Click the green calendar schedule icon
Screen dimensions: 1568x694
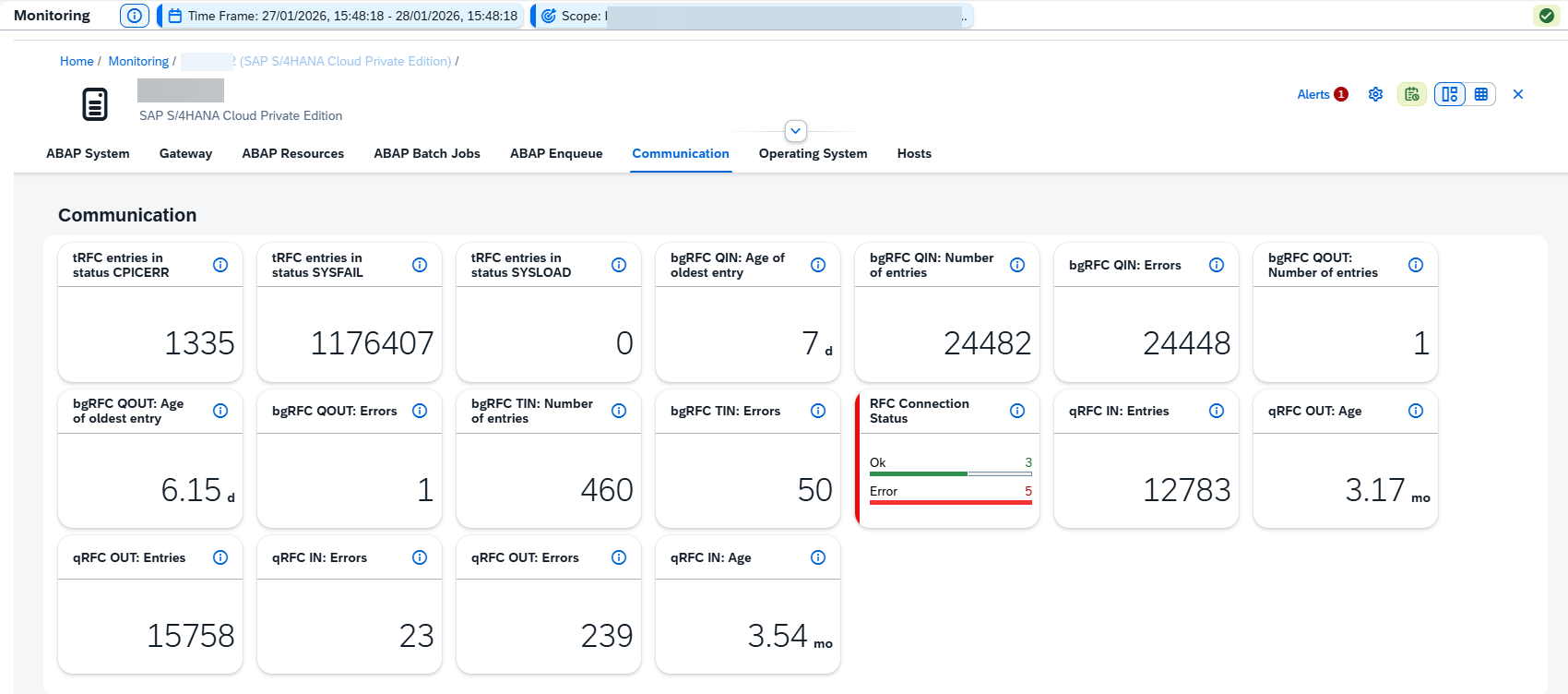point(1411,94)
